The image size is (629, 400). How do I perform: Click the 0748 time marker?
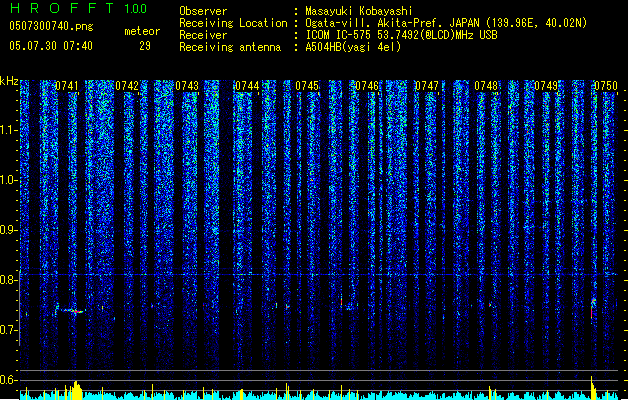click(x=486, y=86)
